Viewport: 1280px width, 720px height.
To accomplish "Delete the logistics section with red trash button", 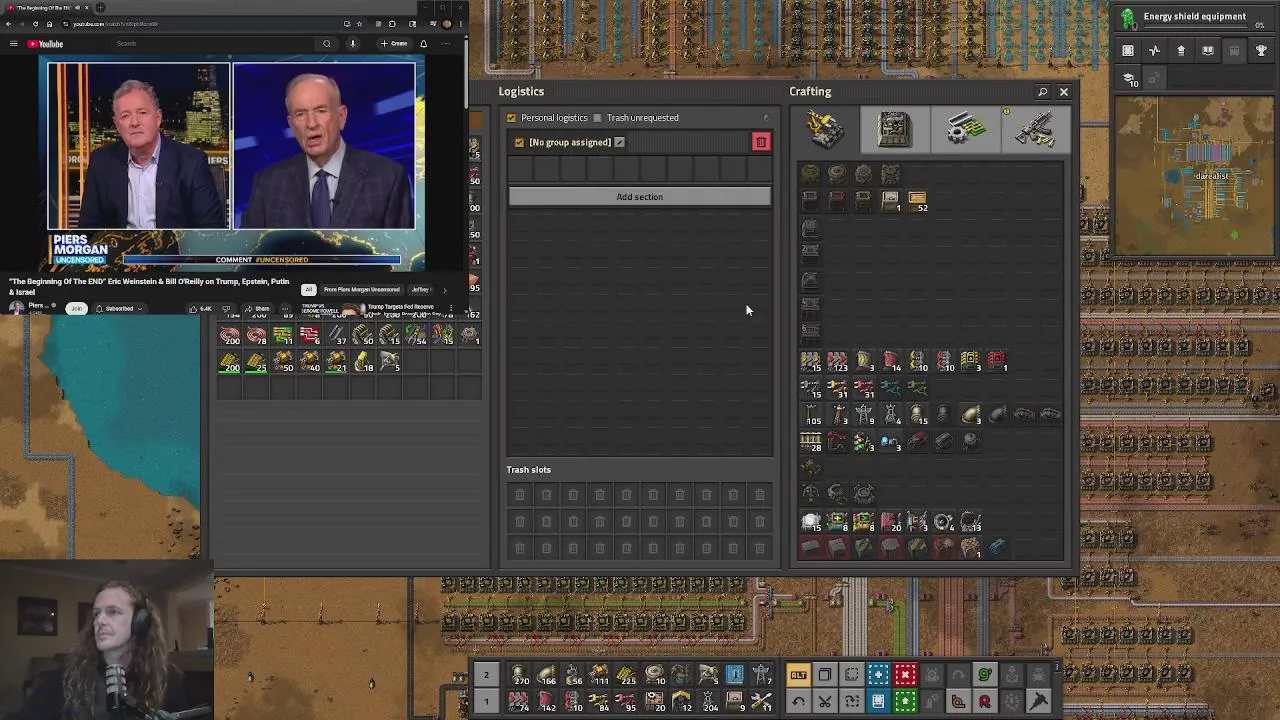I will tap(761, 142).
